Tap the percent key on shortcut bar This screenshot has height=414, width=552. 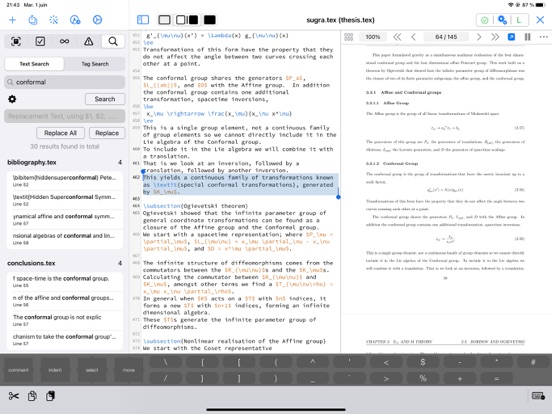tap(423, 378)
